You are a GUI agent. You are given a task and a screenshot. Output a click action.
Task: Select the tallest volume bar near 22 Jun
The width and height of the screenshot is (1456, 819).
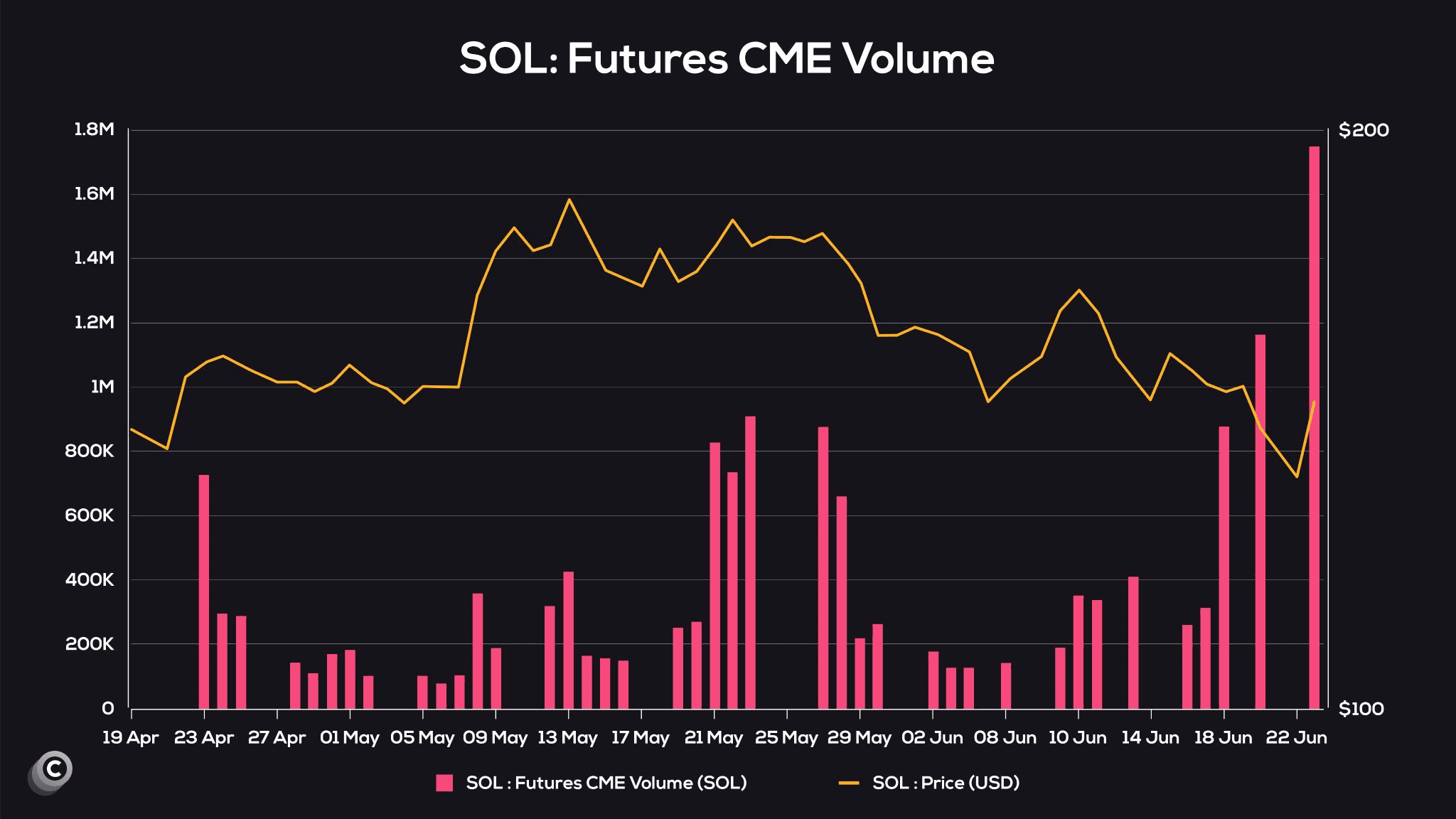[x=1314, y=427]
